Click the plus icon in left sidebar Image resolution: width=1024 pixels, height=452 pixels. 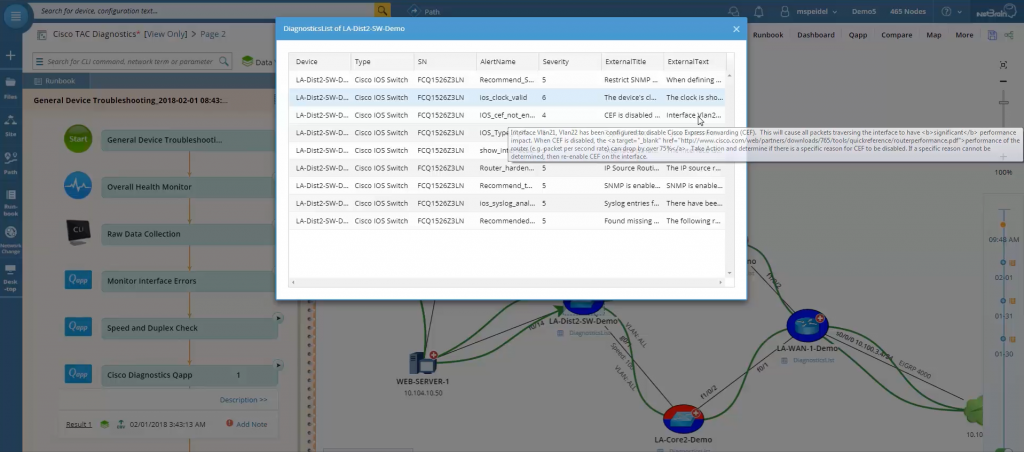click(x=10, y=56)
